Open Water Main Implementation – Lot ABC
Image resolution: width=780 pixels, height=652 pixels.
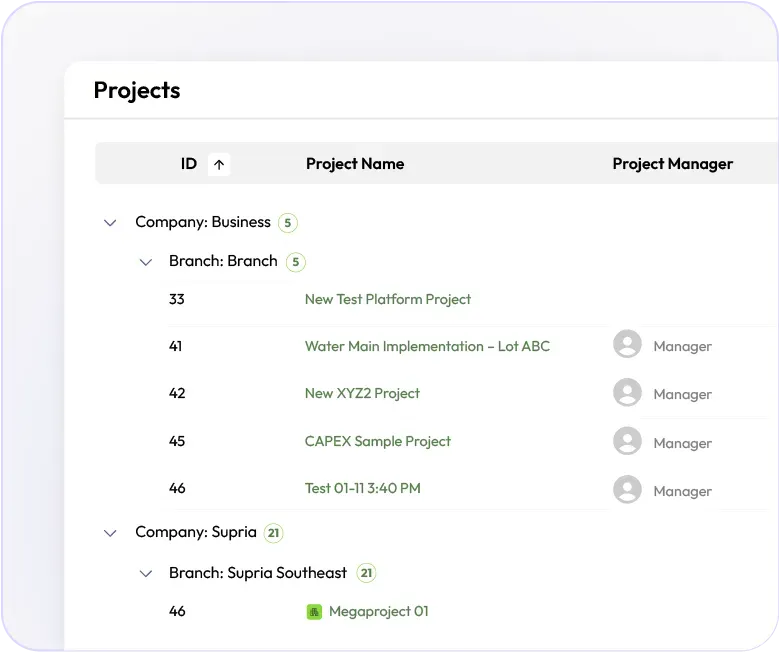point(427,346)
